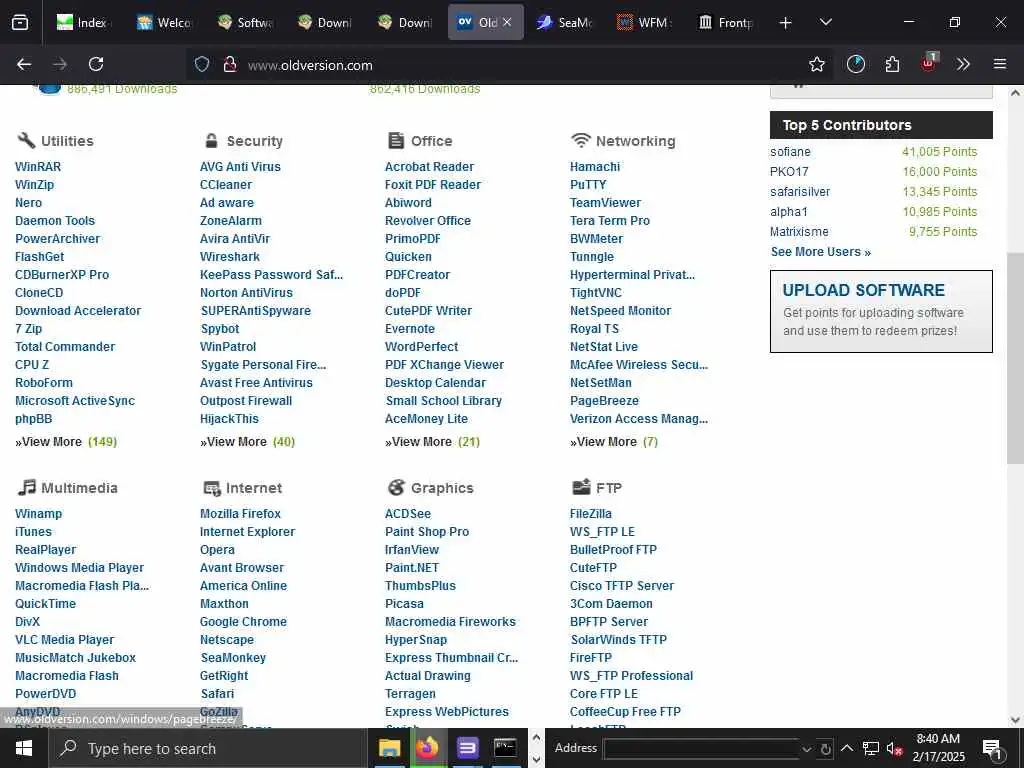Open the Wireshark link
The image size is (1024, 768).
[230, 257]
